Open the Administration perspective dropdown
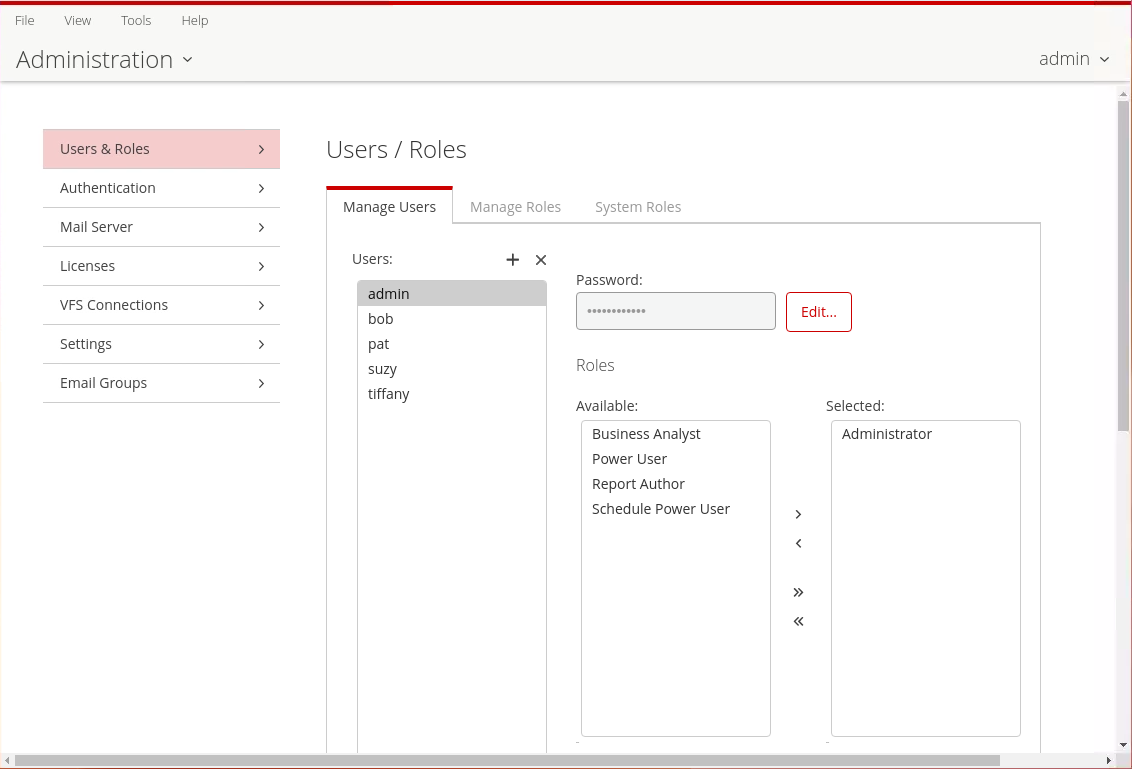The width and height of the screenshot is (1132, 769). (104, 60)
